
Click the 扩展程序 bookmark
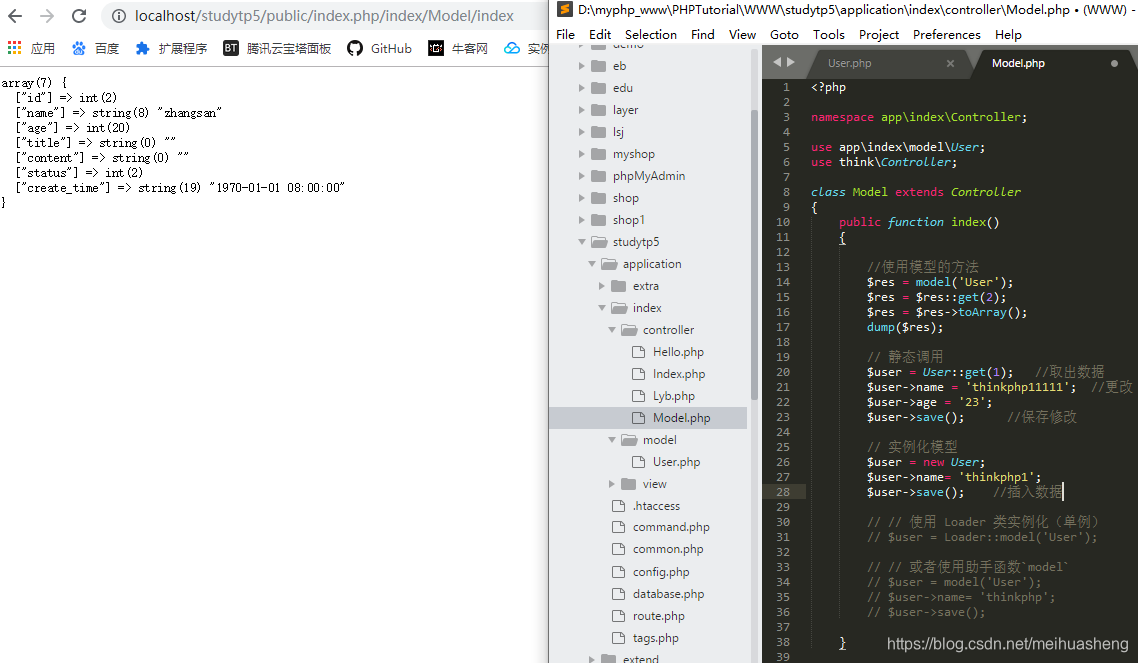[x=185, y=47]
